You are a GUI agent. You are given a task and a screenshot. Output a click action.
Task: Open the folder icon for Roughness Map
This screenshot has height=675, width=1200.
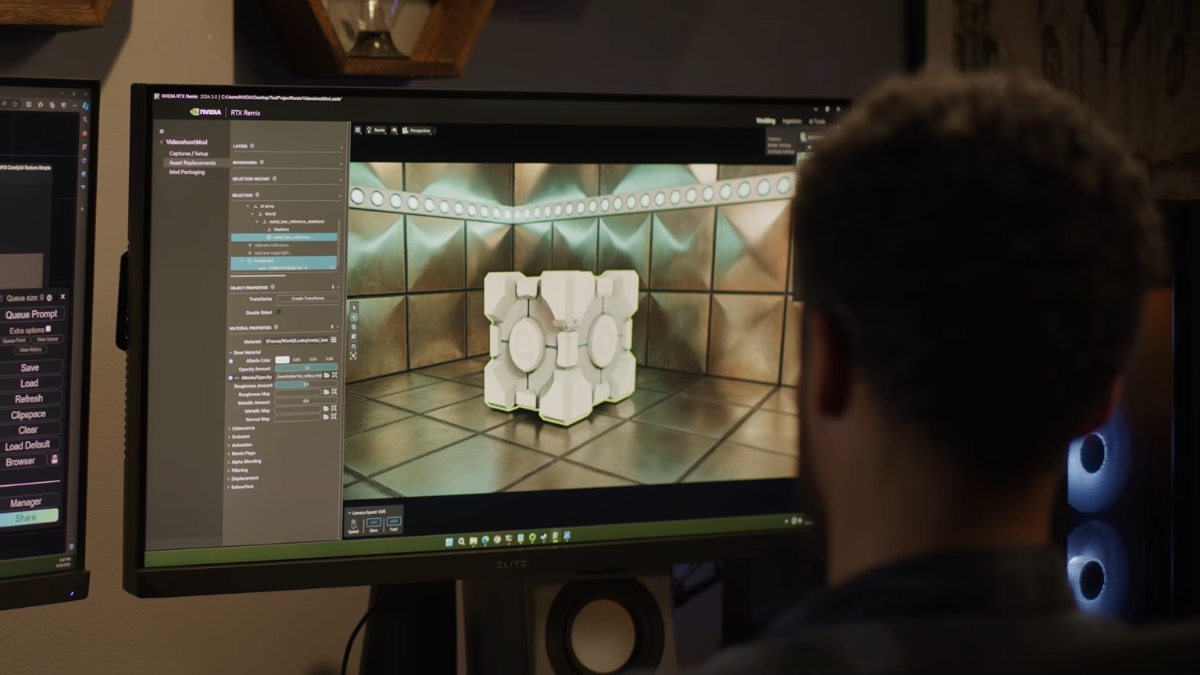click(326, 392)
